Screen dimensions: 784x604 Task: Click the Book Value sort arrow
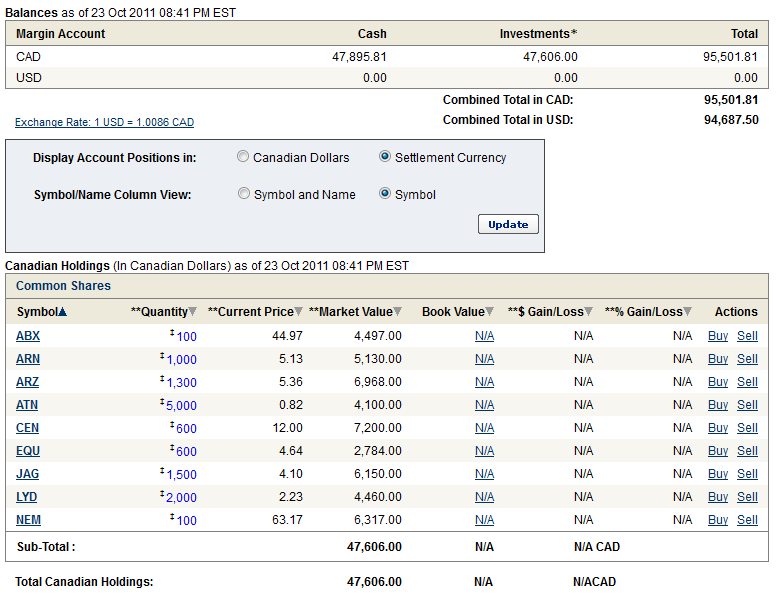tap(489, 312)
